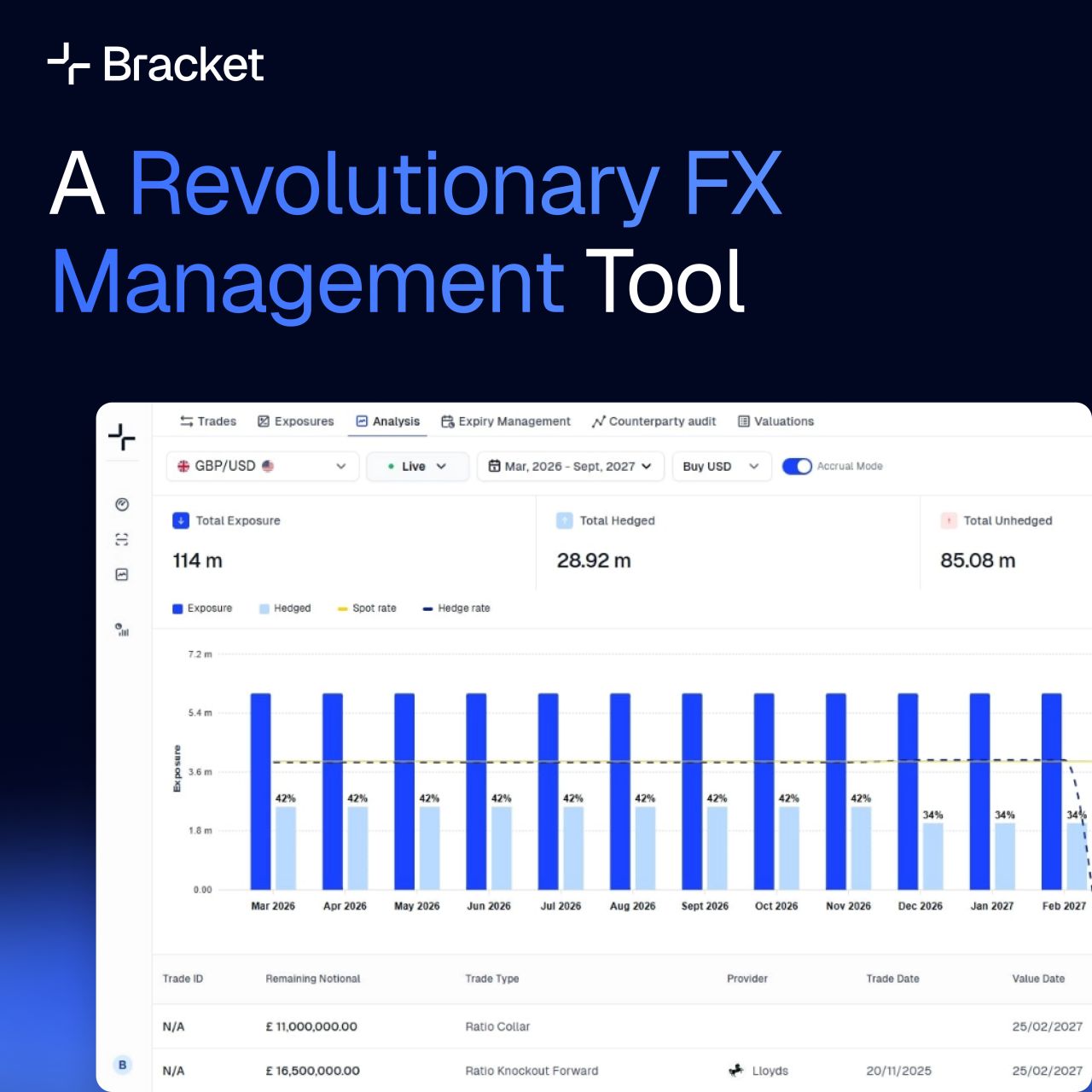This screenshot has width=1092, height=1092.
Task: Open the GBP/USD currency pair dropdown
Action: tap(262, 466)
